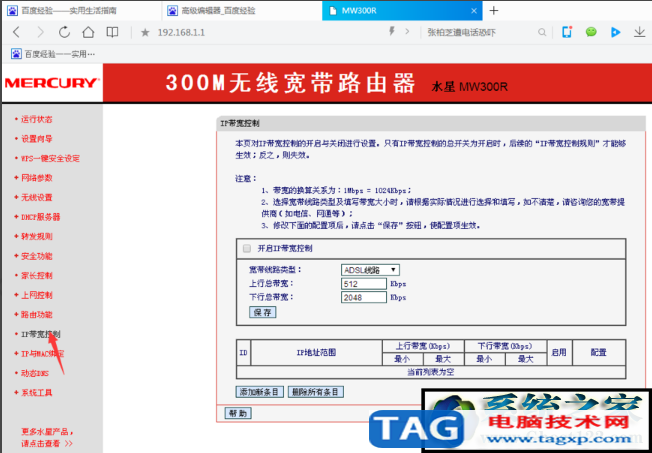The width and height of the screenshot is (652, 453).
Task: Expand DHCP服务器 in the sidebar
Action: (40, 217)
